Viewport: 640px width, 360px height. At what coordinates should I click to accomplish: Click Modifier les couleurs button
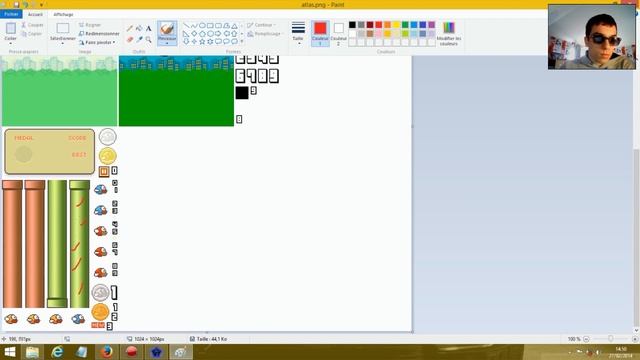[449, 33]
